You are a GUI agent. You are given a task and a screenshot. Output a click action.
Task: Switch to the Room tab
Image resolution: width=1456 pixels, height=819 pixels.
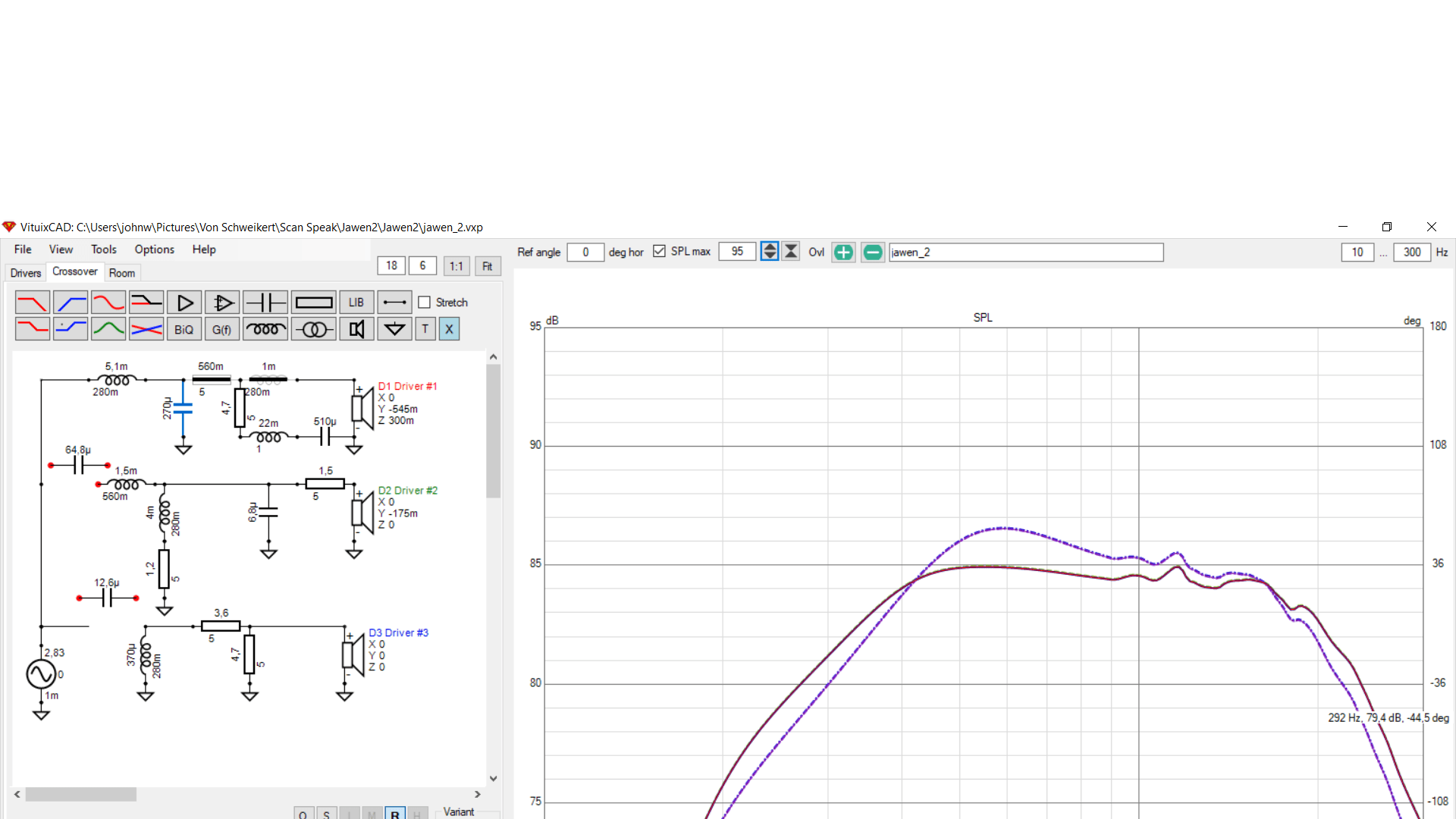click(x=122, y=273)
